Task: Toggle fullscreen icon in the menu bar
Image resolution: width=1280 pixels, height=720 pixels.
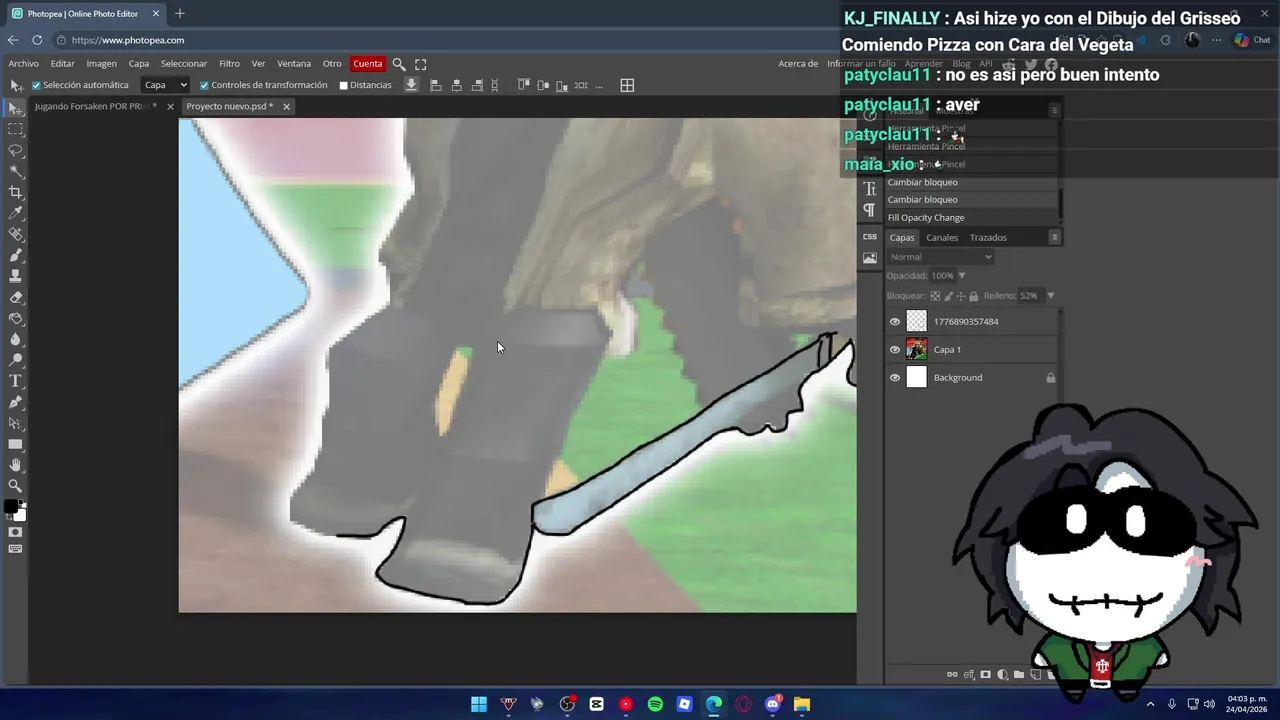Action: point(421,64)
